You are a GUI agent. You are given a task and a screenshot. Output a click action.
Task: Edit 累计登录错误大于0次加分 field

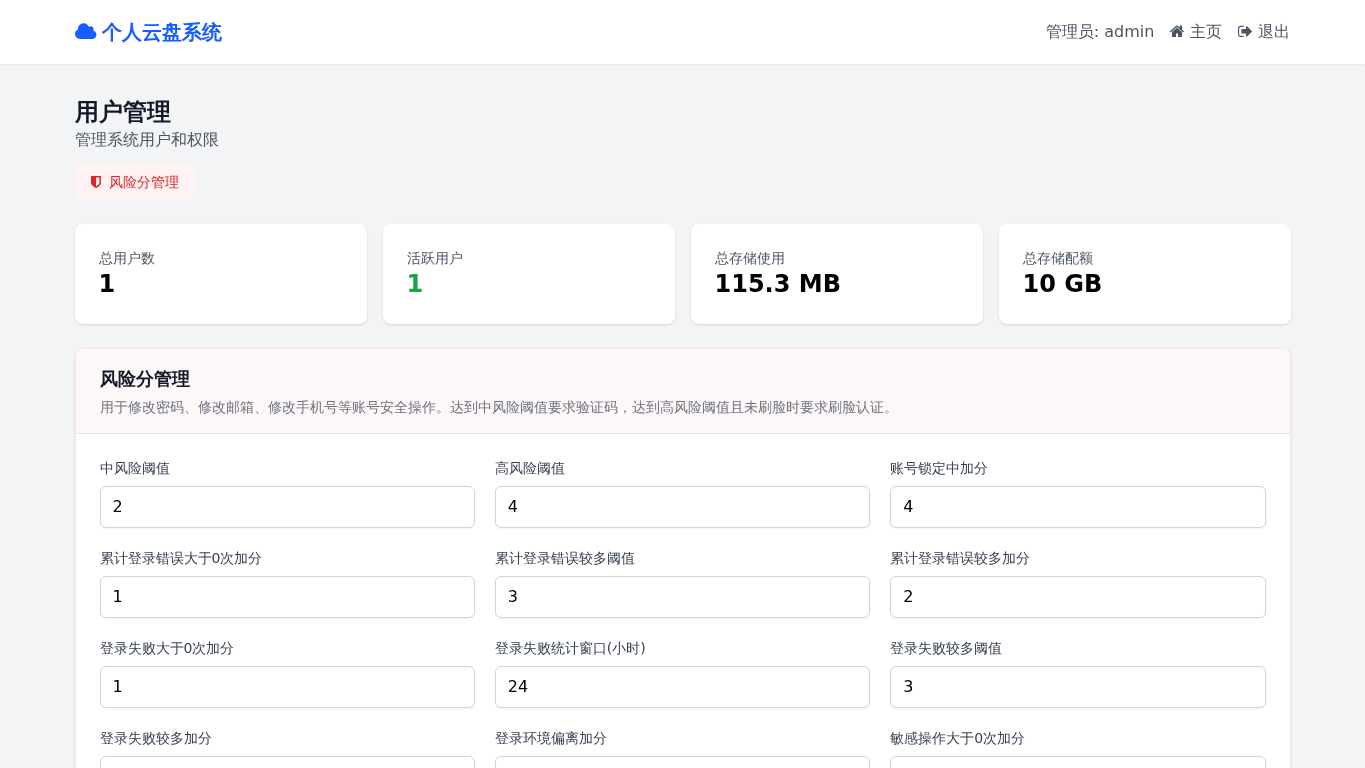coord(287,597)
